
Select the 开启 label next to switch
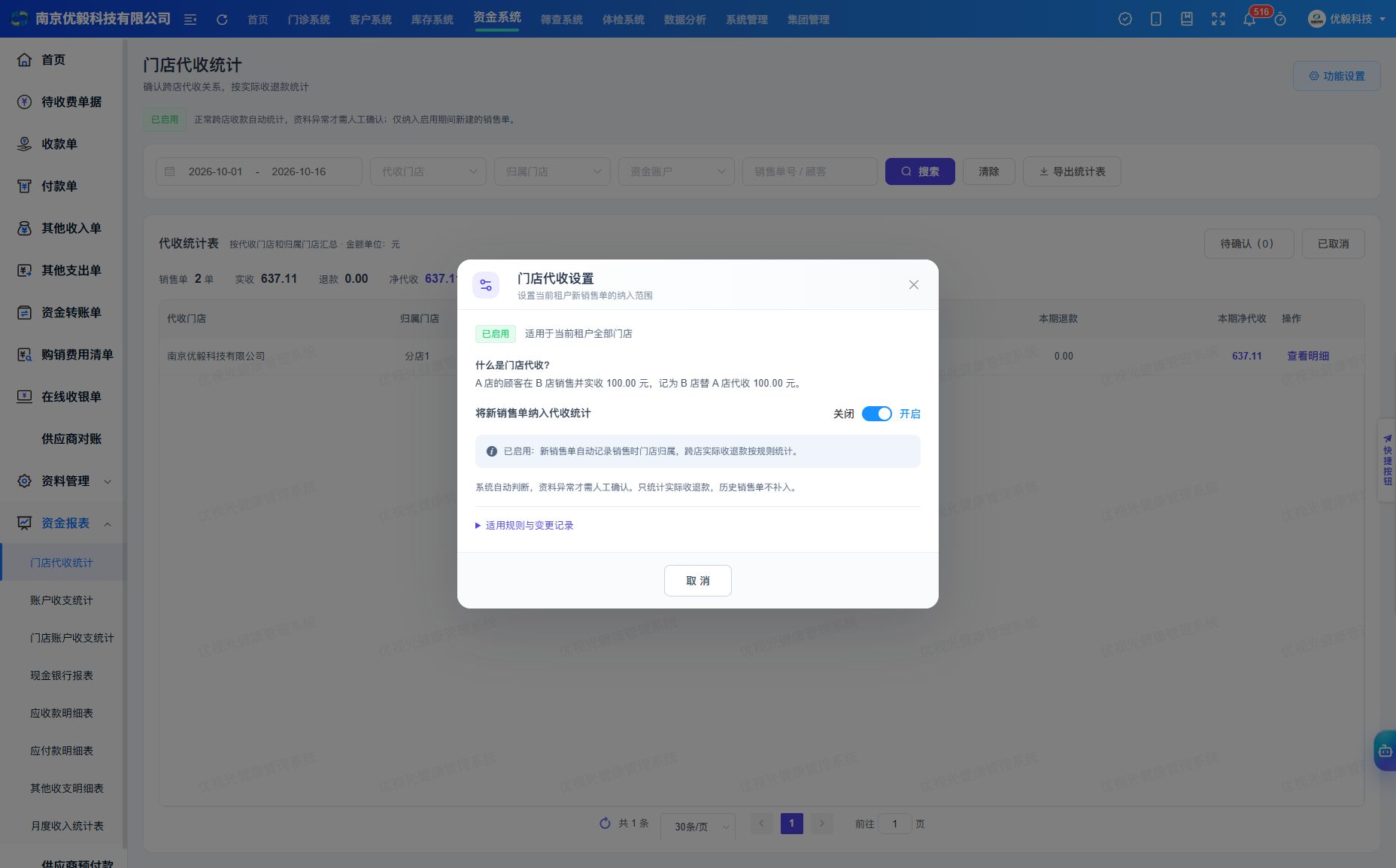coord(909,414)
